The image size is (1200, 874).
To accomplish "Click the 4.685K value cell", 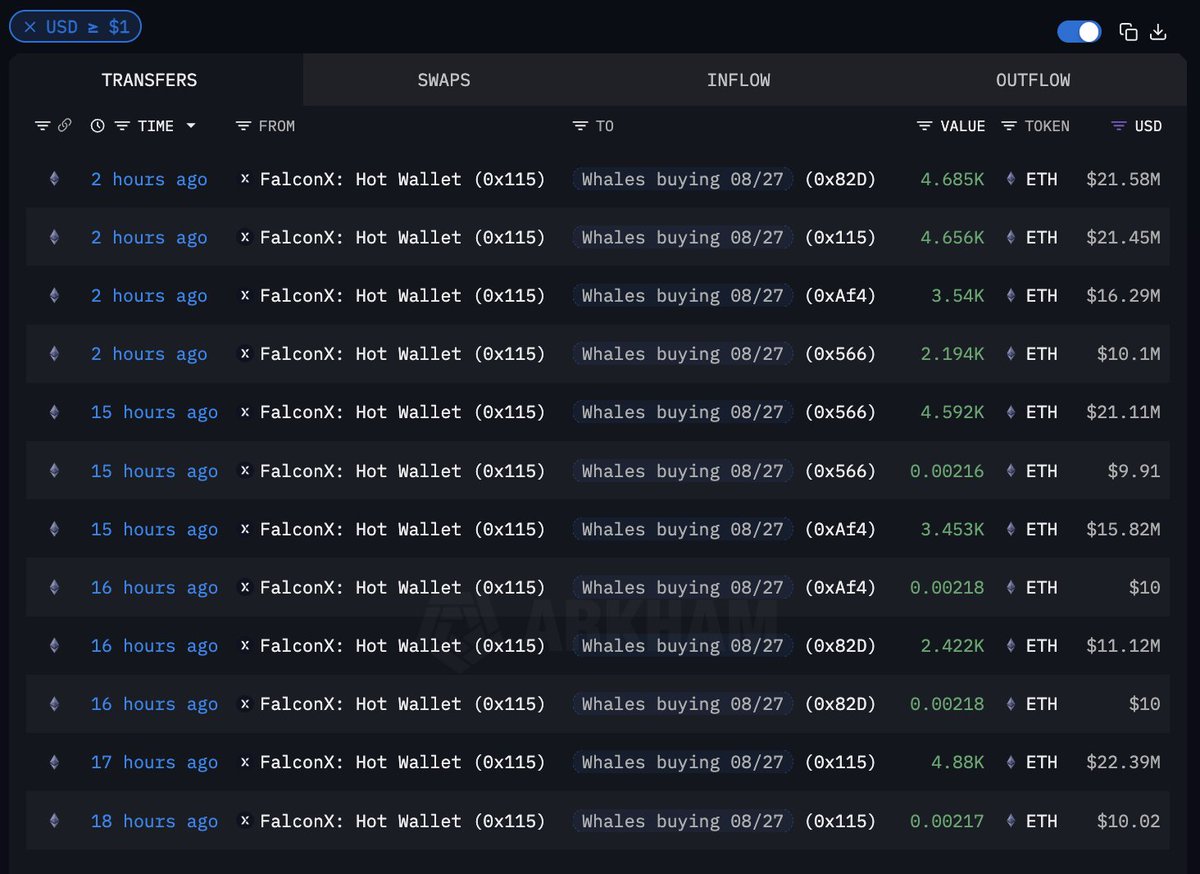I will [952, 179].
